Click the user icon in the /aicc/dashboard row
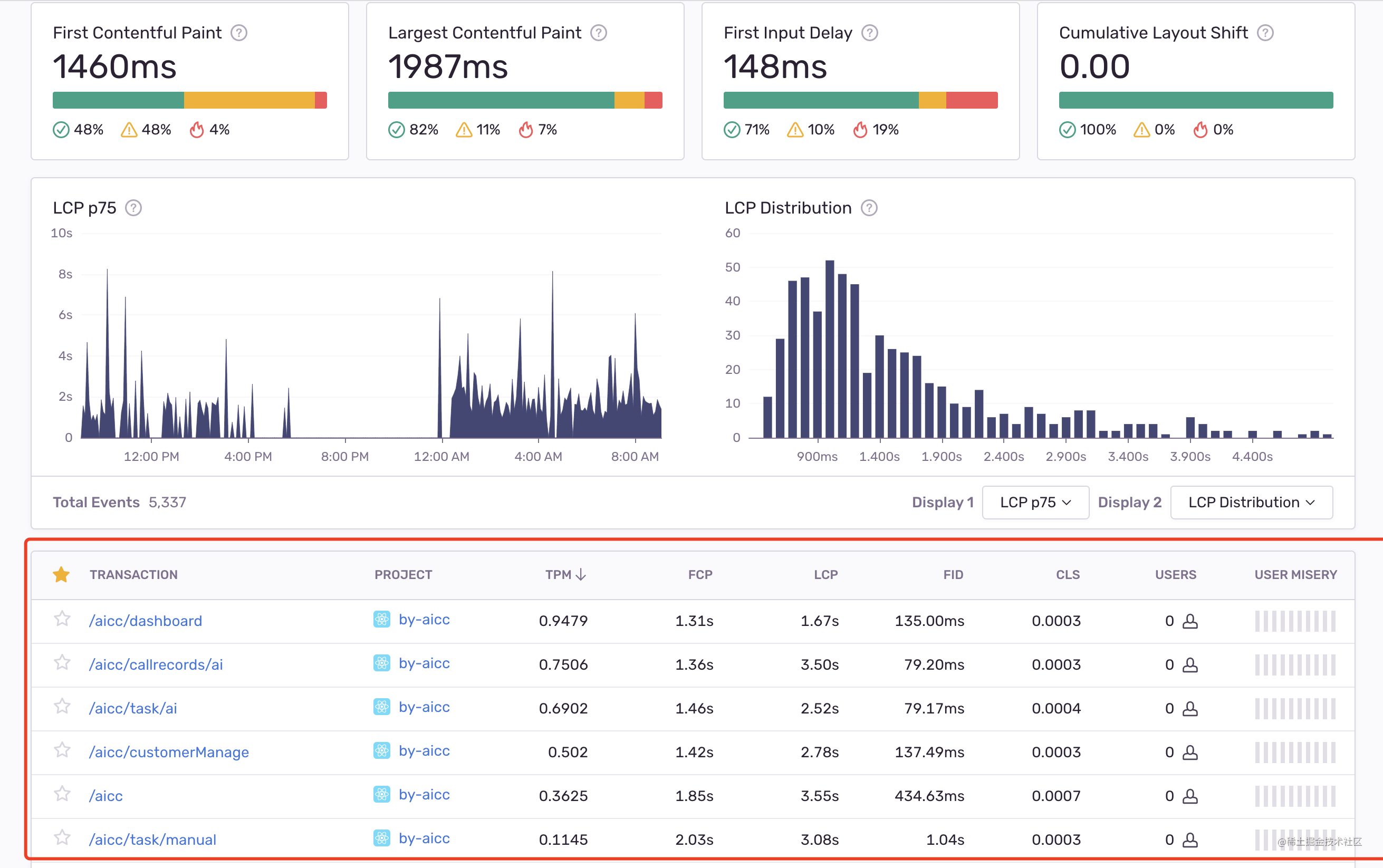The height and width of the screenshot is (868, 1383). click(x=1190, y=621)
